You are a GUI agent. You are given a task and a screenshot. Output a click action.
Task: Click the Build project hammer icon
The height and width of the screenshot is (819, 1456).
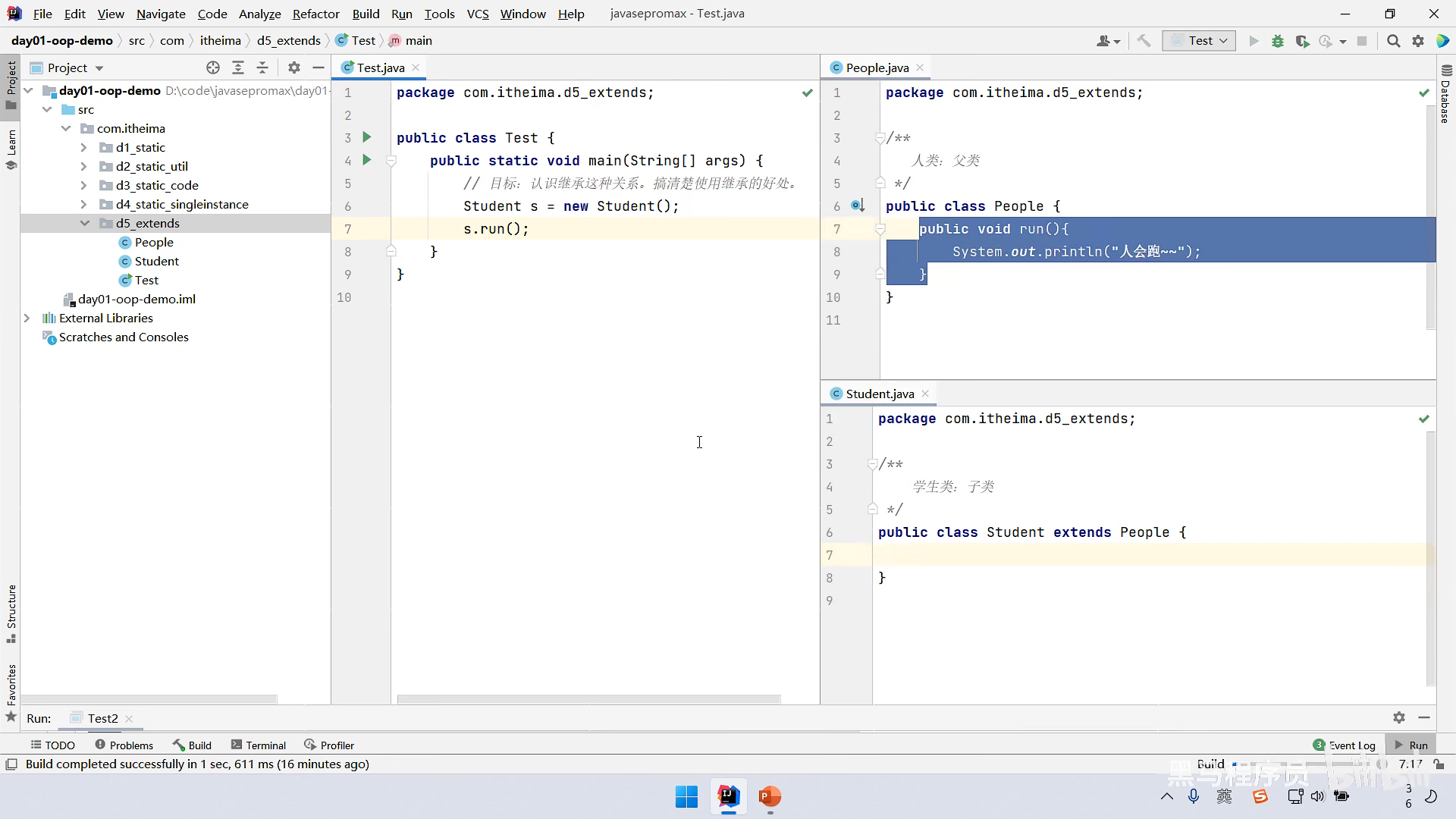click(1144, 41)
